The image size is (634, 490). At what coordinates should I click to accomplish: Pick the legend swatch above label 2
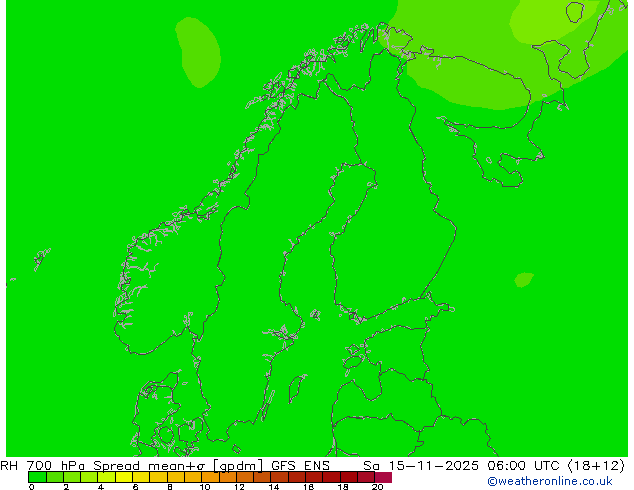[x=72, y=477]
